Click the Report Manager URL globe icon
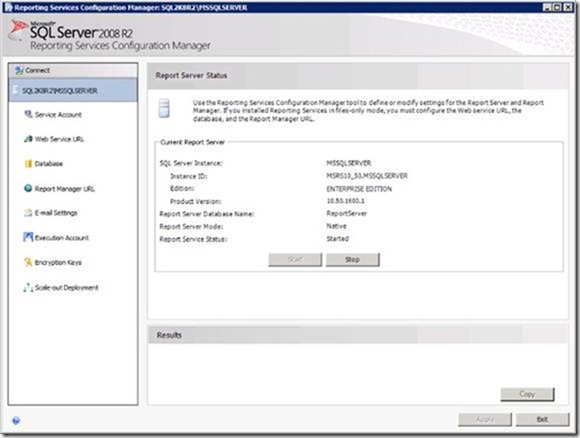The height and width of the screenshot is (438, 580). [x=28, y=188]
